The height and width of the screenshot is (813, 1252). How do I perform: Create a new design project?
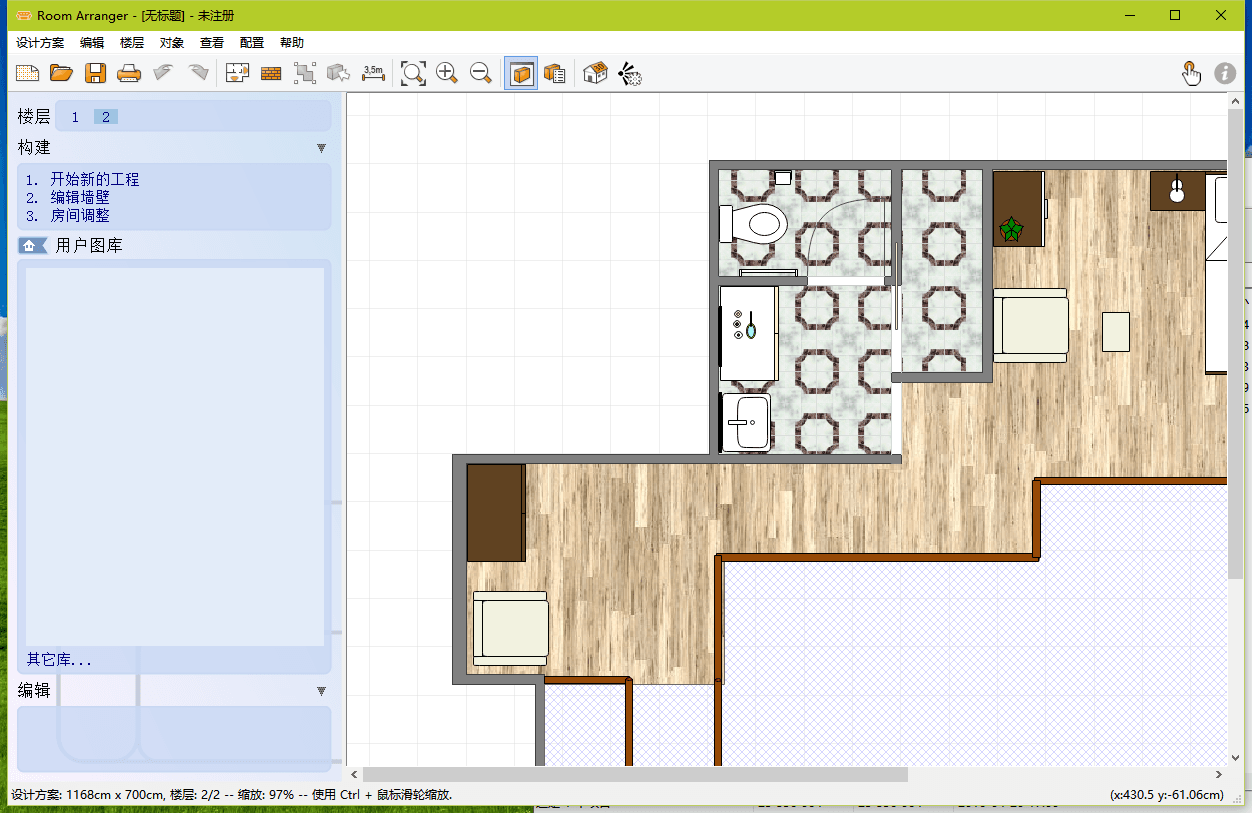pos(27,72)
